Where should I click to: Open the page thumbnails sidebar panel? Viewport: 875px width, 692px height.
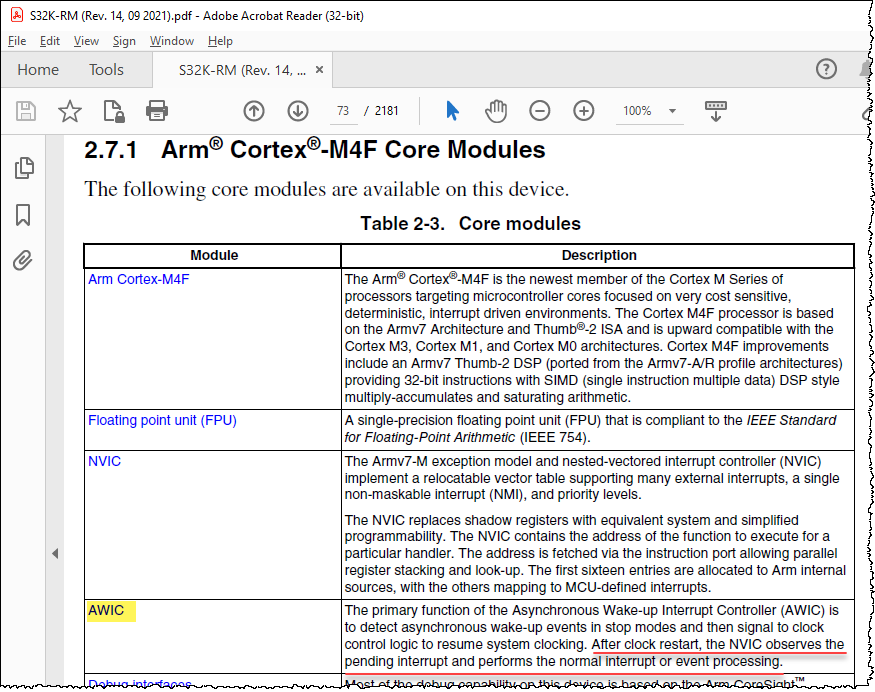pos(24,169)
